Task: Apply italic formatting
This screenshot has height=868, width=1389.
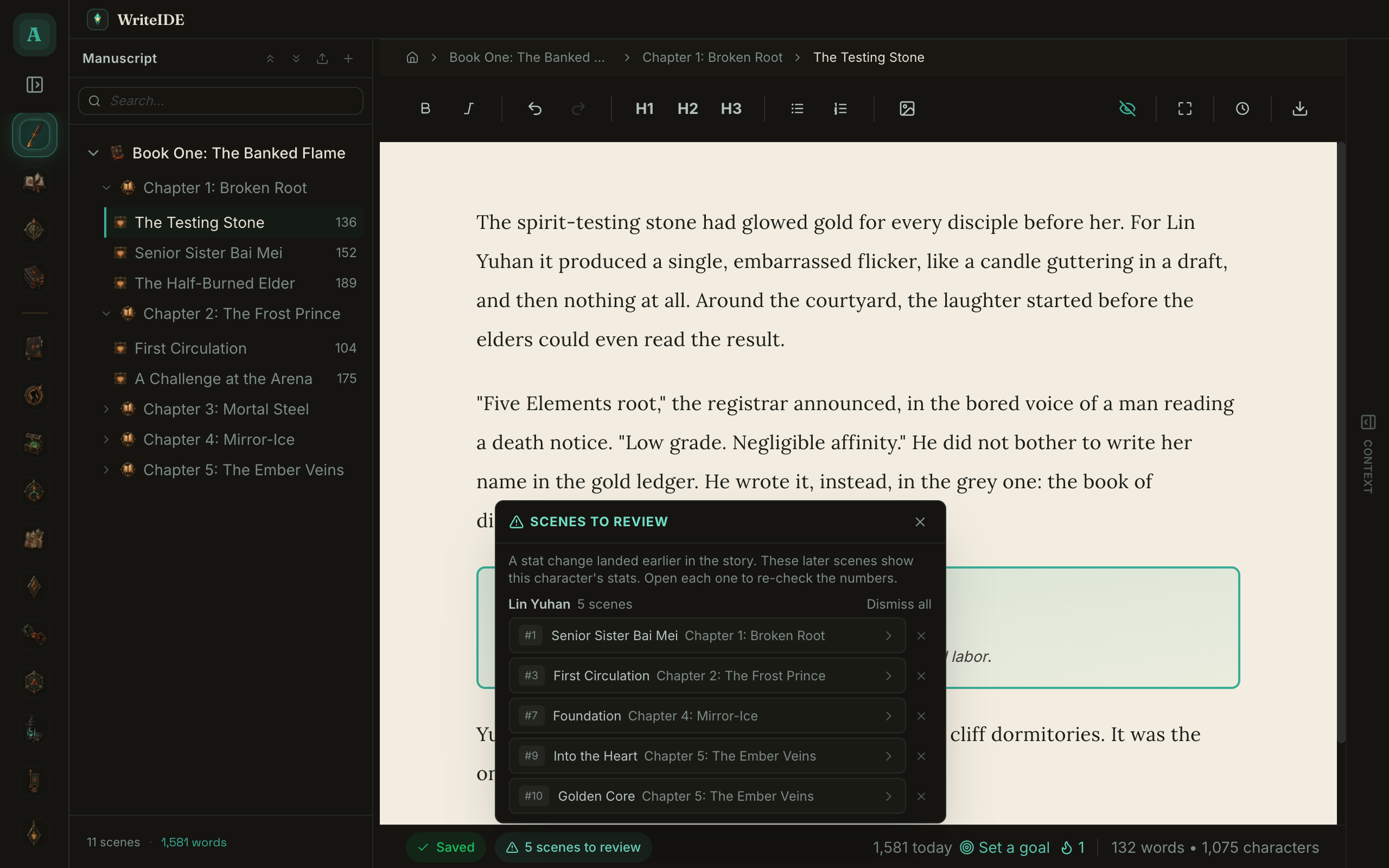Action: pos(468,108)
